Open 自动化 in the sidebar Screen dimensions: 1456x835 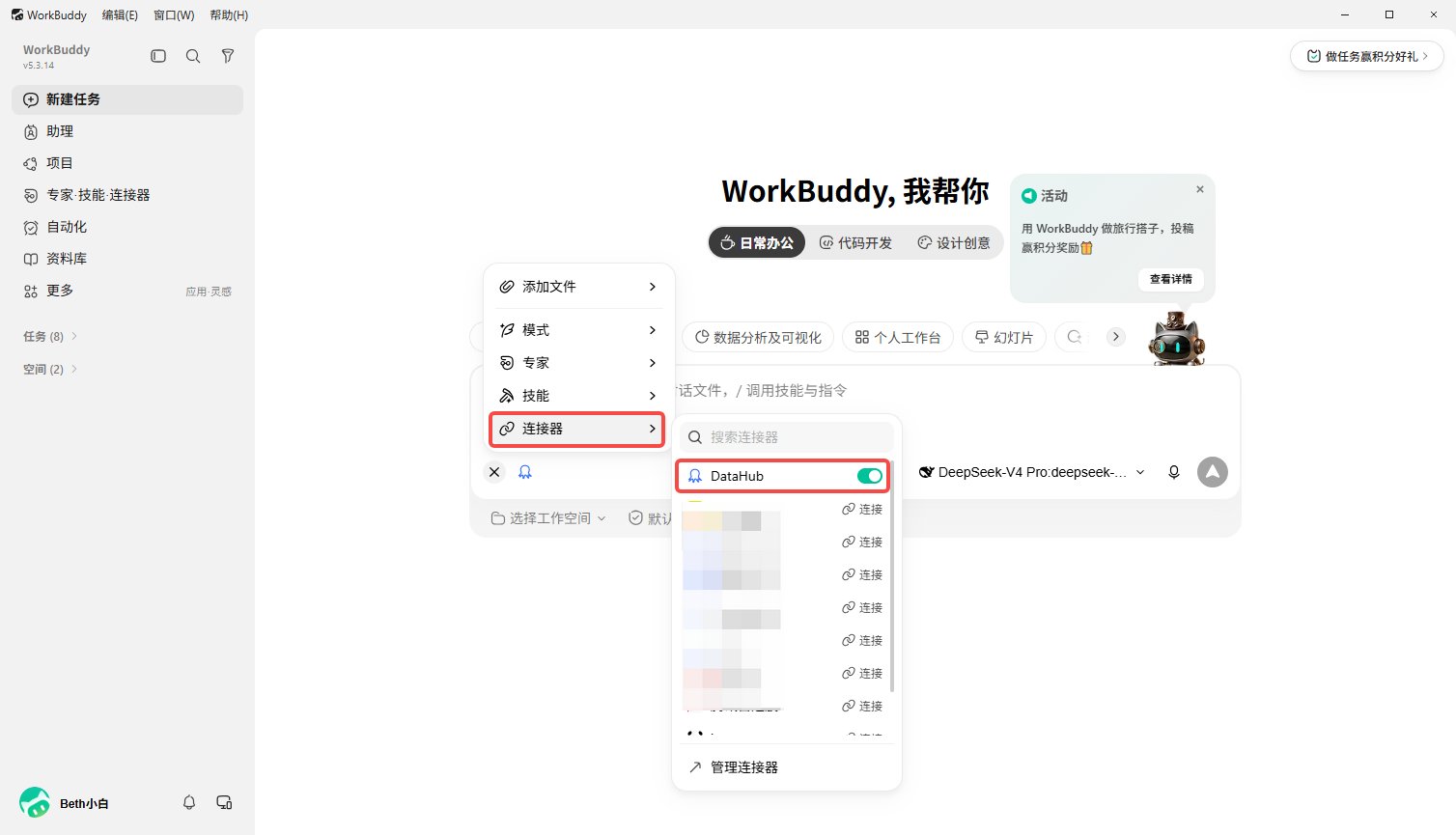127,227
